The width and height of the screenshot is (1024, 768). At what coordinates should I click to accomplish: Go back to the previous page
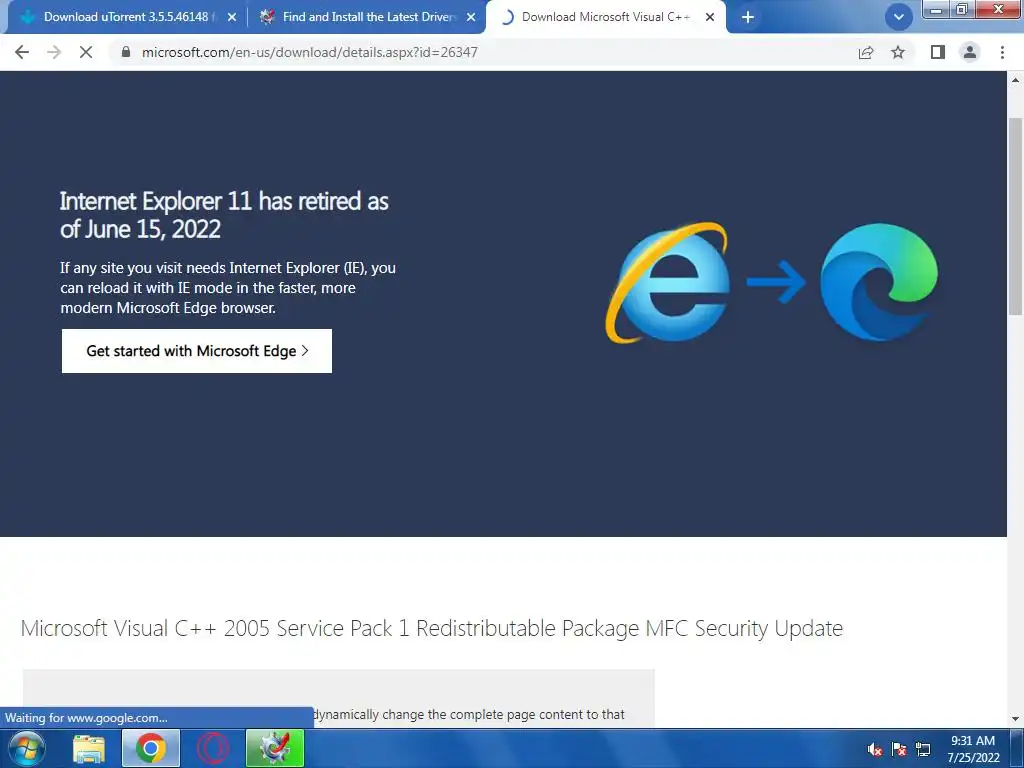pos(22,52)
